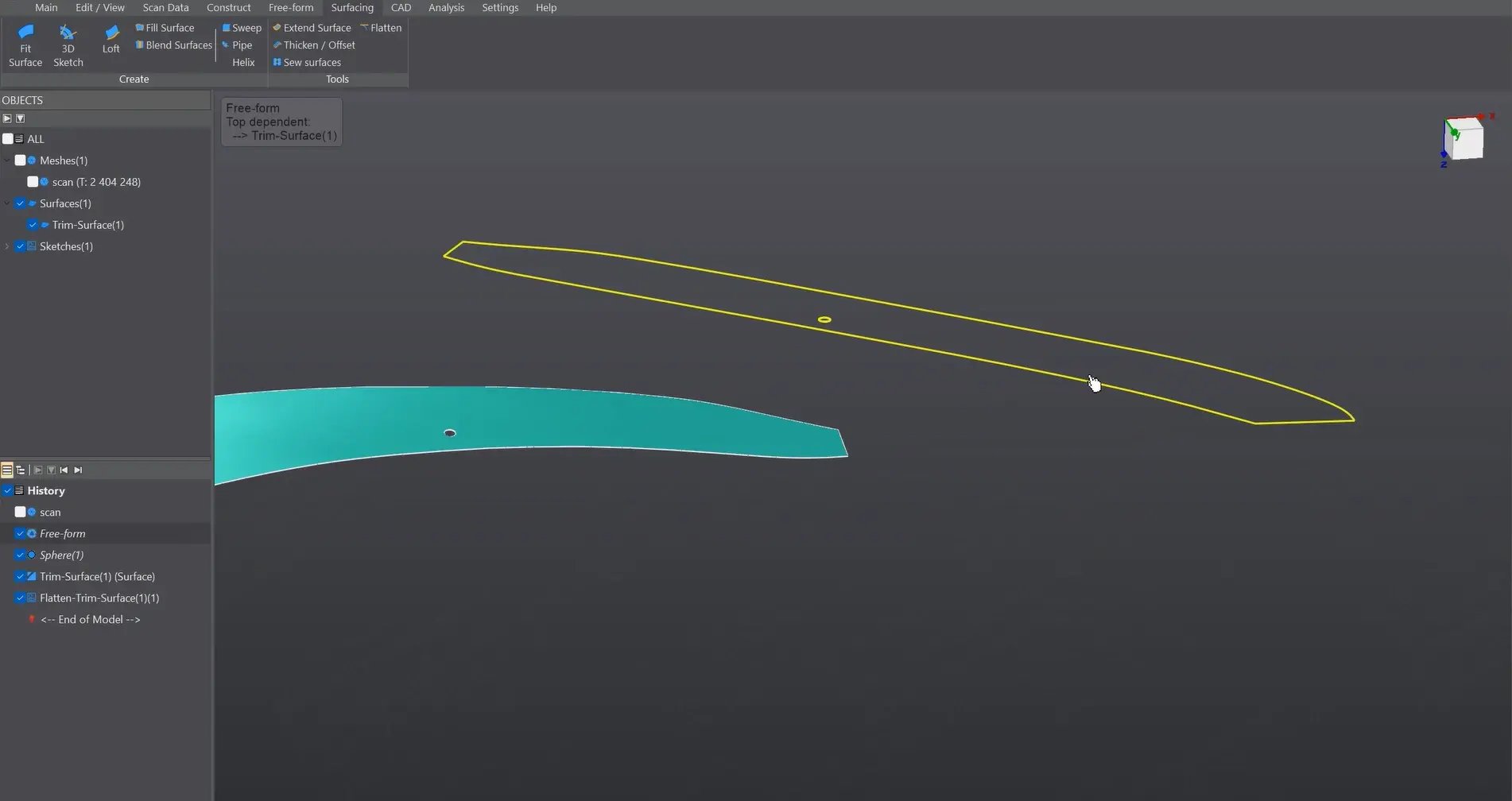
Task: Collapse the Meshes(1) tree node
Action: point(6,160)
